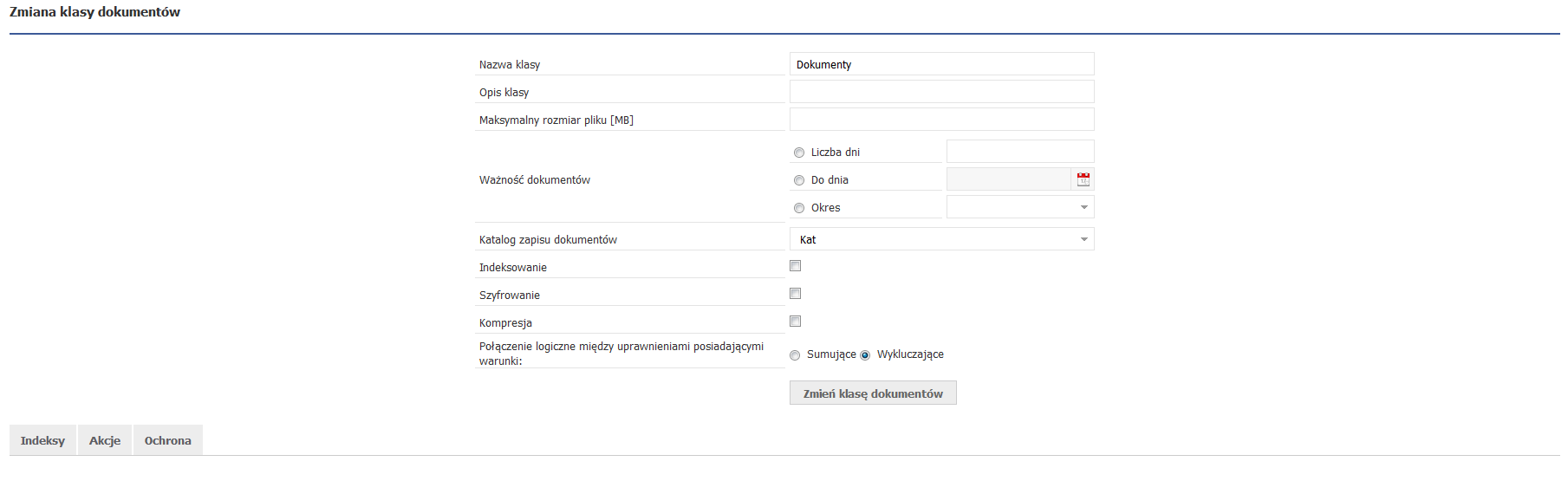Open the Akcje tab
The image size is (1568, 481).
(x=105, y=440)
